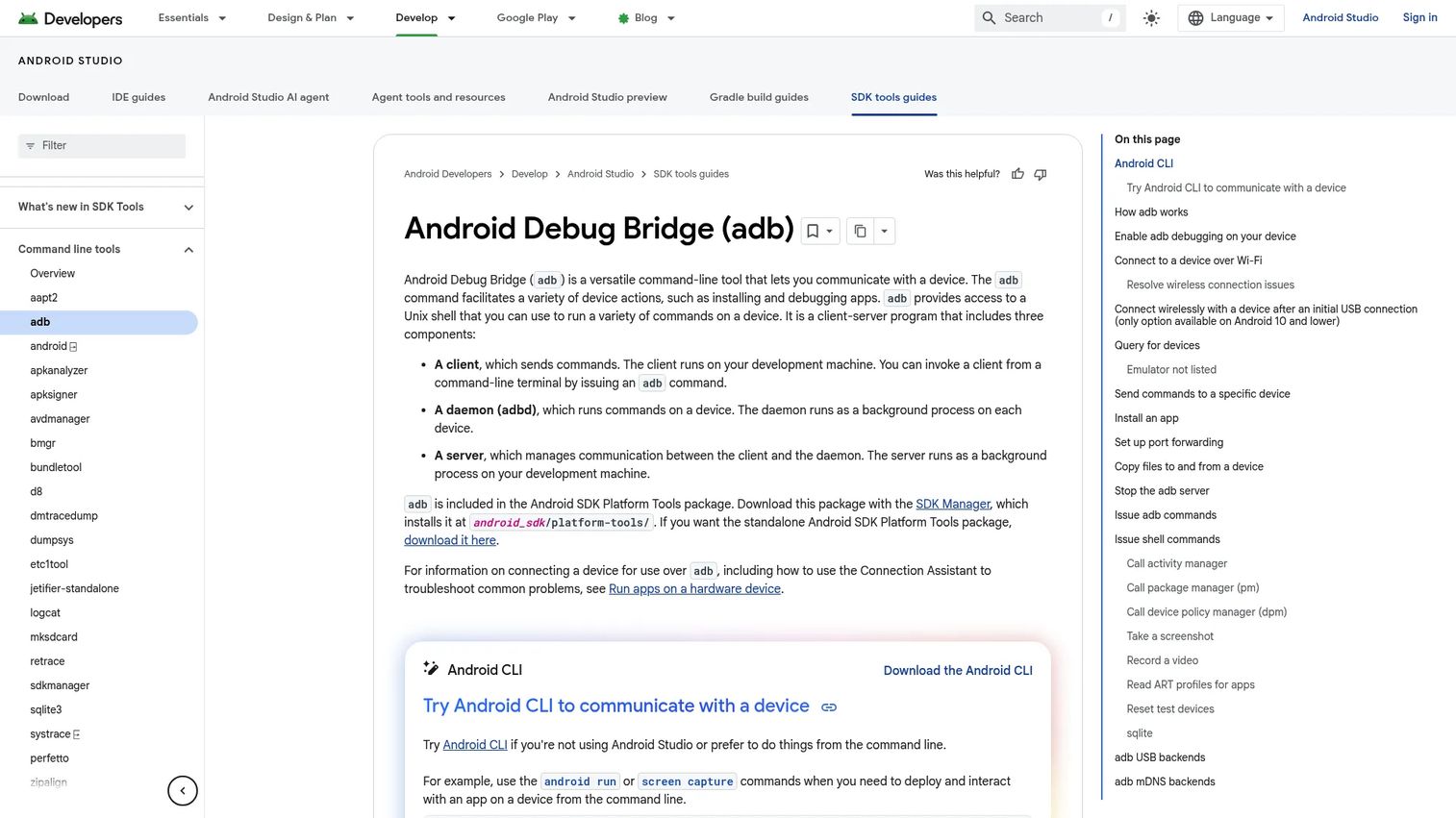Open the Android Studio header link
Screen dimensions: 1456x818
pos(1340,18)
